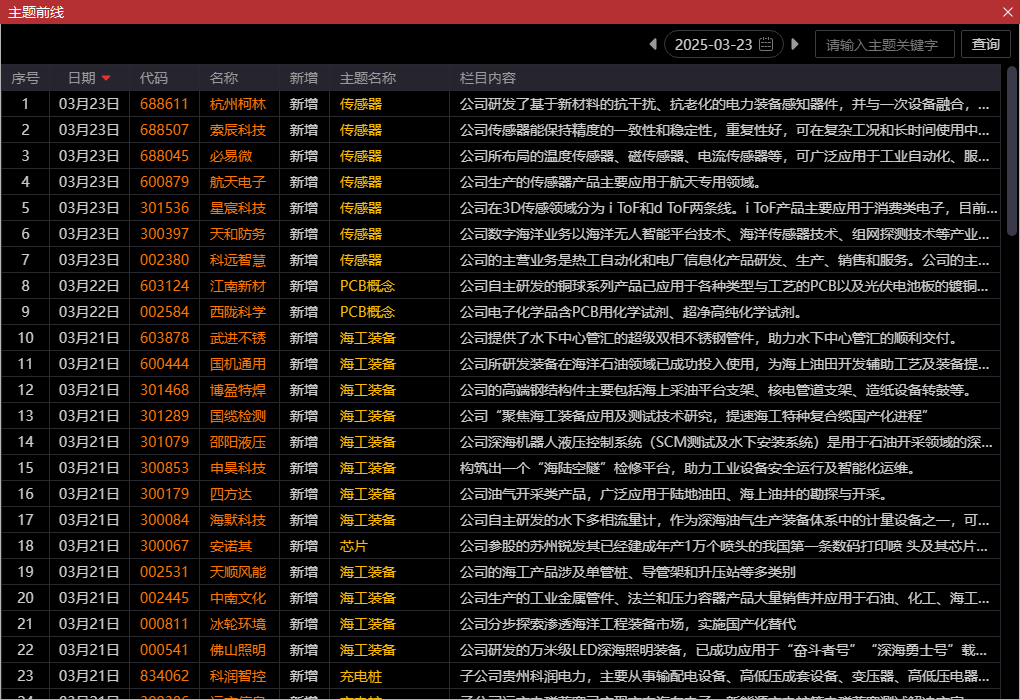This screenshot has height=700, width=1020.
Task: Select stock code 300397
Action: (164, 234)
